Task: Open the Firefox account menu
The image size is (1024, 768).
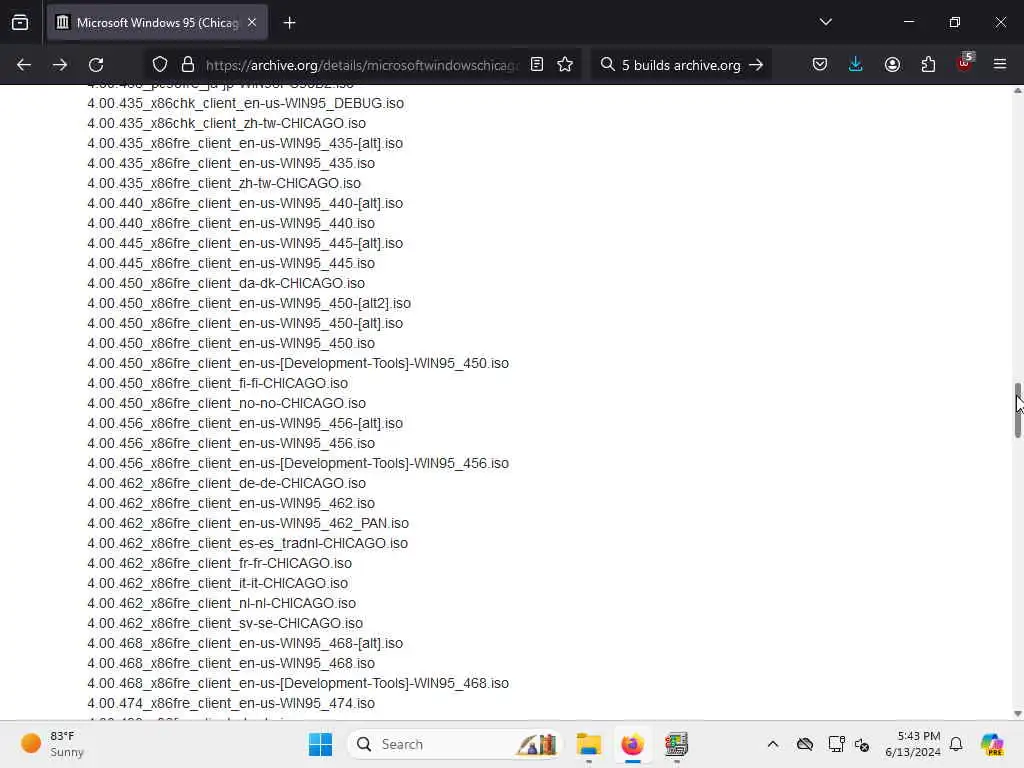Action: pos(893,65)
